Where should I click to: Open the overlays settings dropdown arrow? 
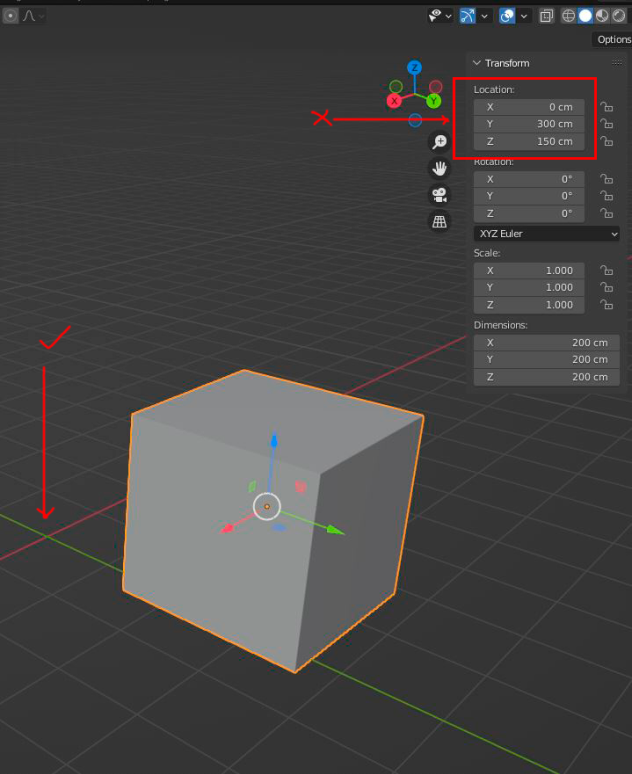tap(524, 16)
